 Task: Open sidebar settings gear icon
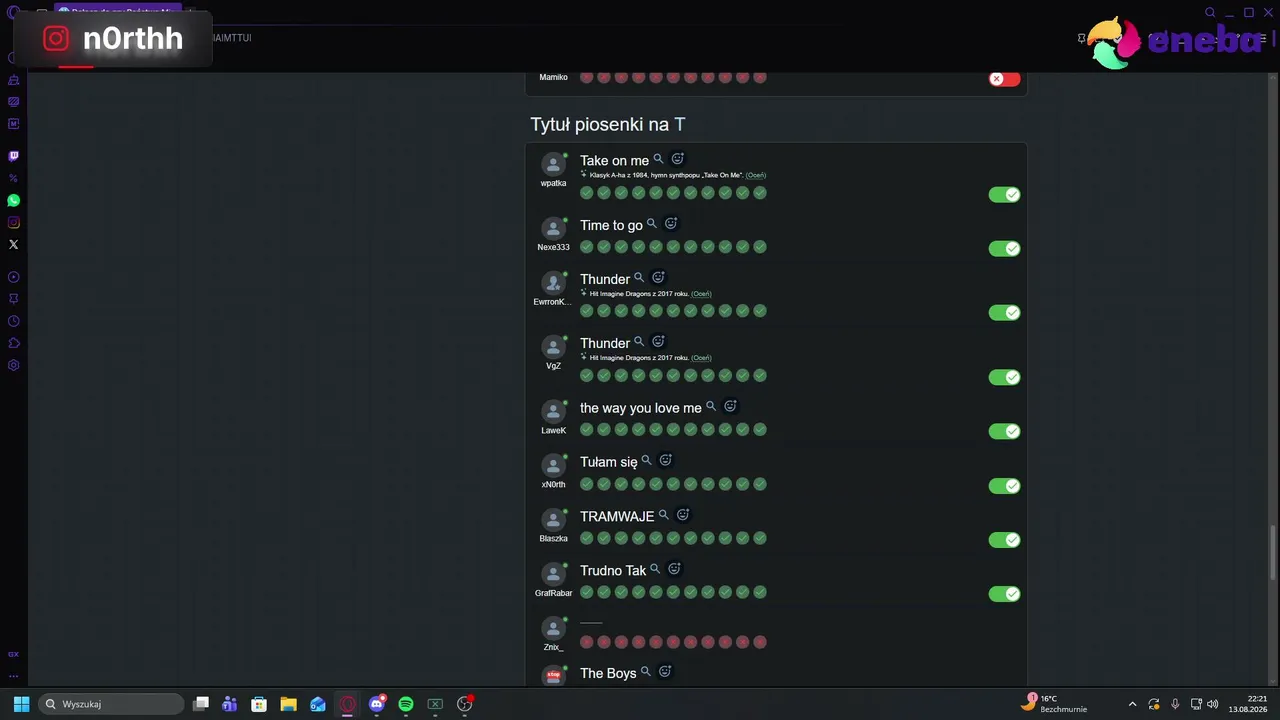point(13,365)
